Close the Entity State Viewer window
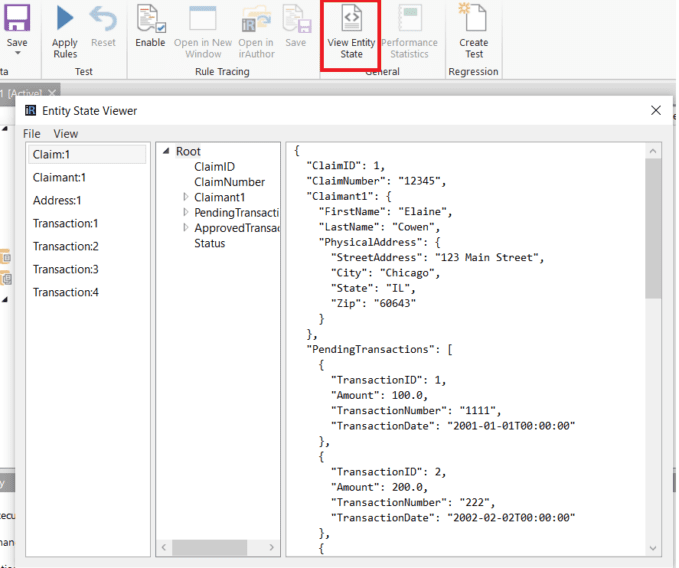 [656, 110]
